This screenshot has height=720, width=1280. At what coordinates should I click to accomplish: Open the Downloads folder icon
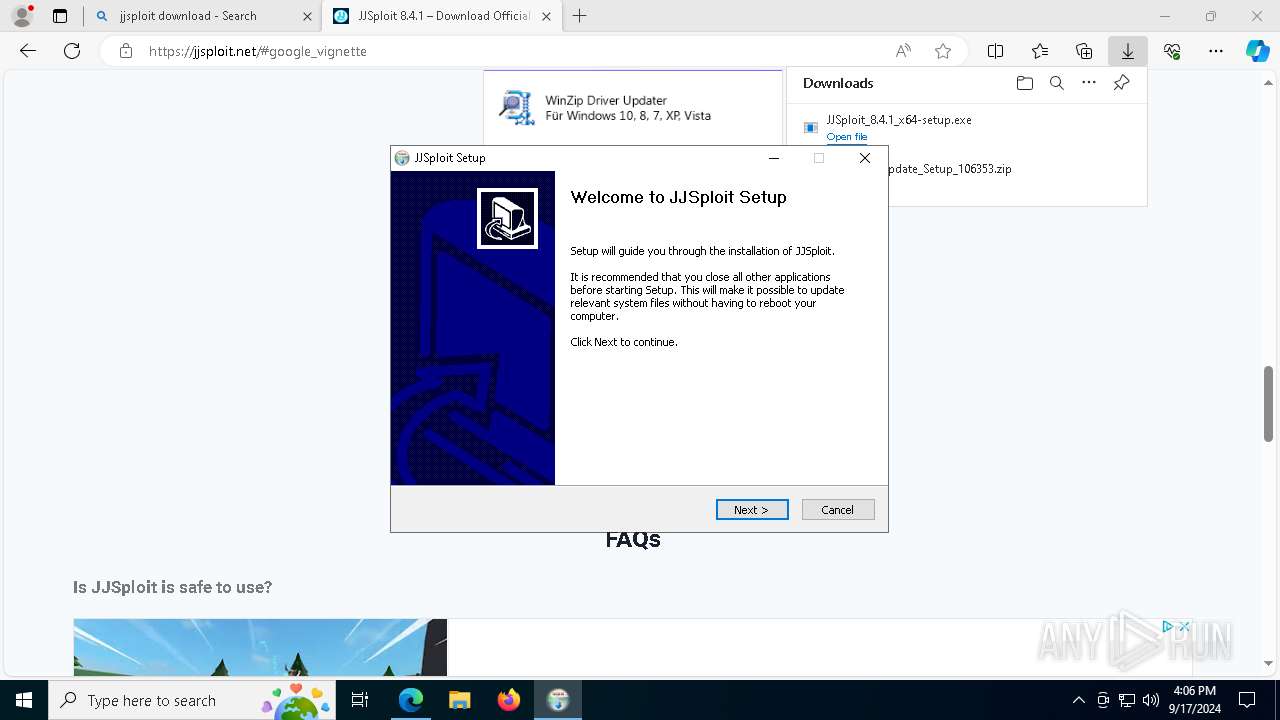pos(1024,83)
